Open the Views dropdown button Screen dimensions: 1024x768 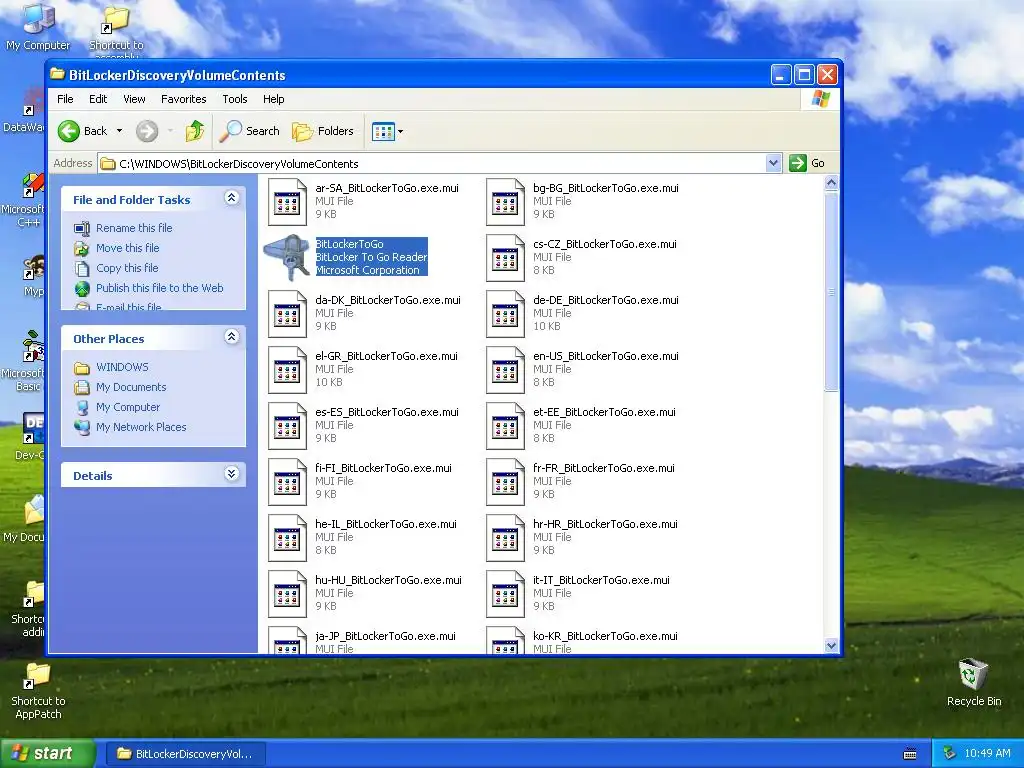pos(387,131)
